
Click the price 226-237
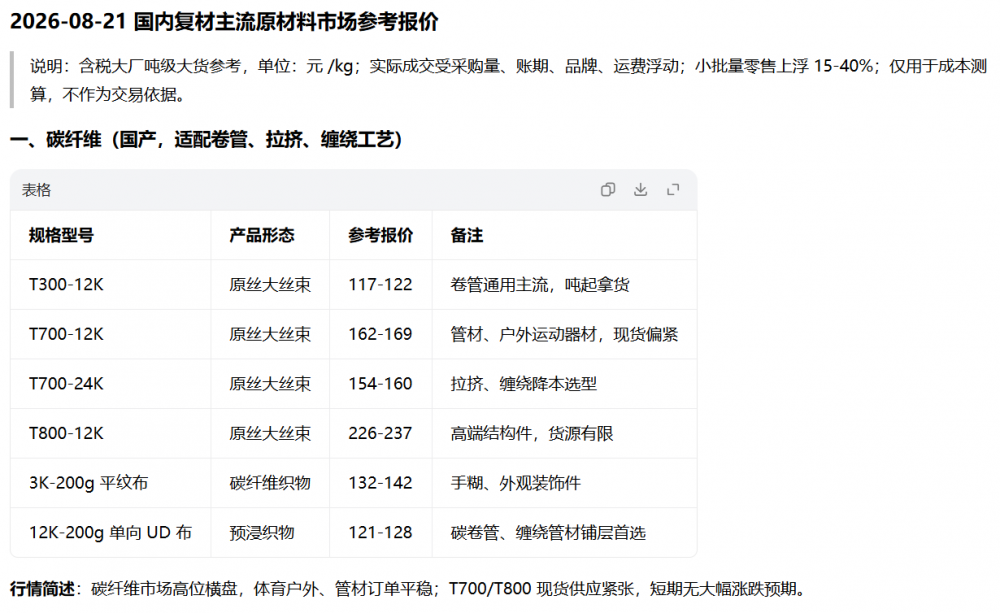coord(380,434)
